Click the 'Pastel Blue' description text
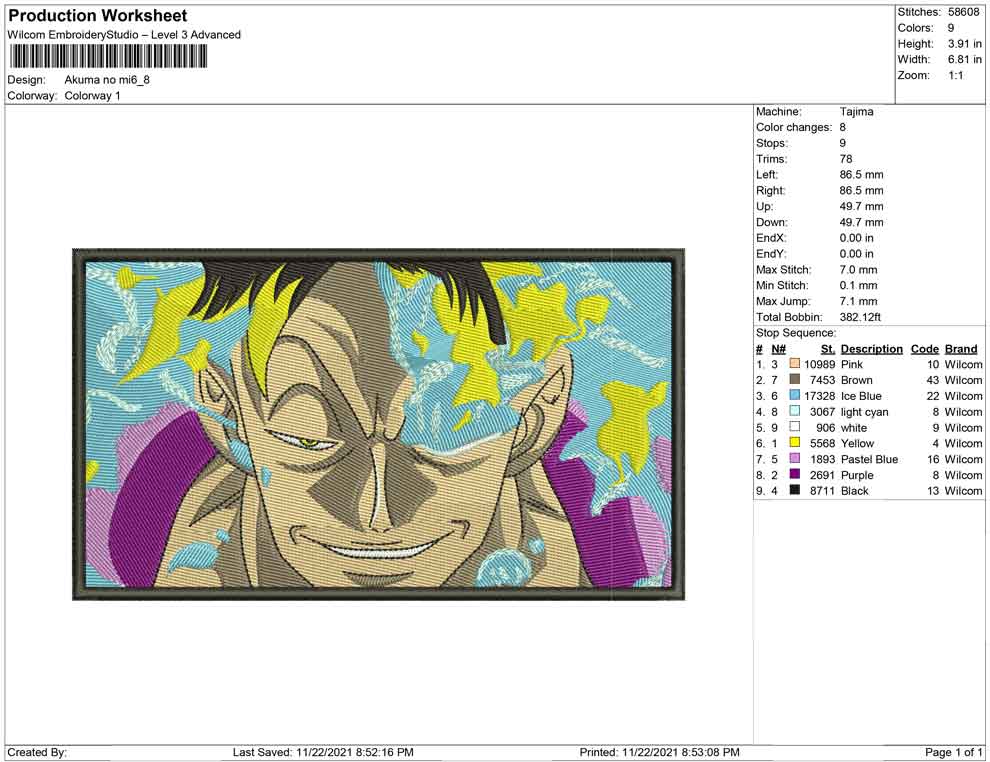 pyautogui.click(x=869, y=459)
